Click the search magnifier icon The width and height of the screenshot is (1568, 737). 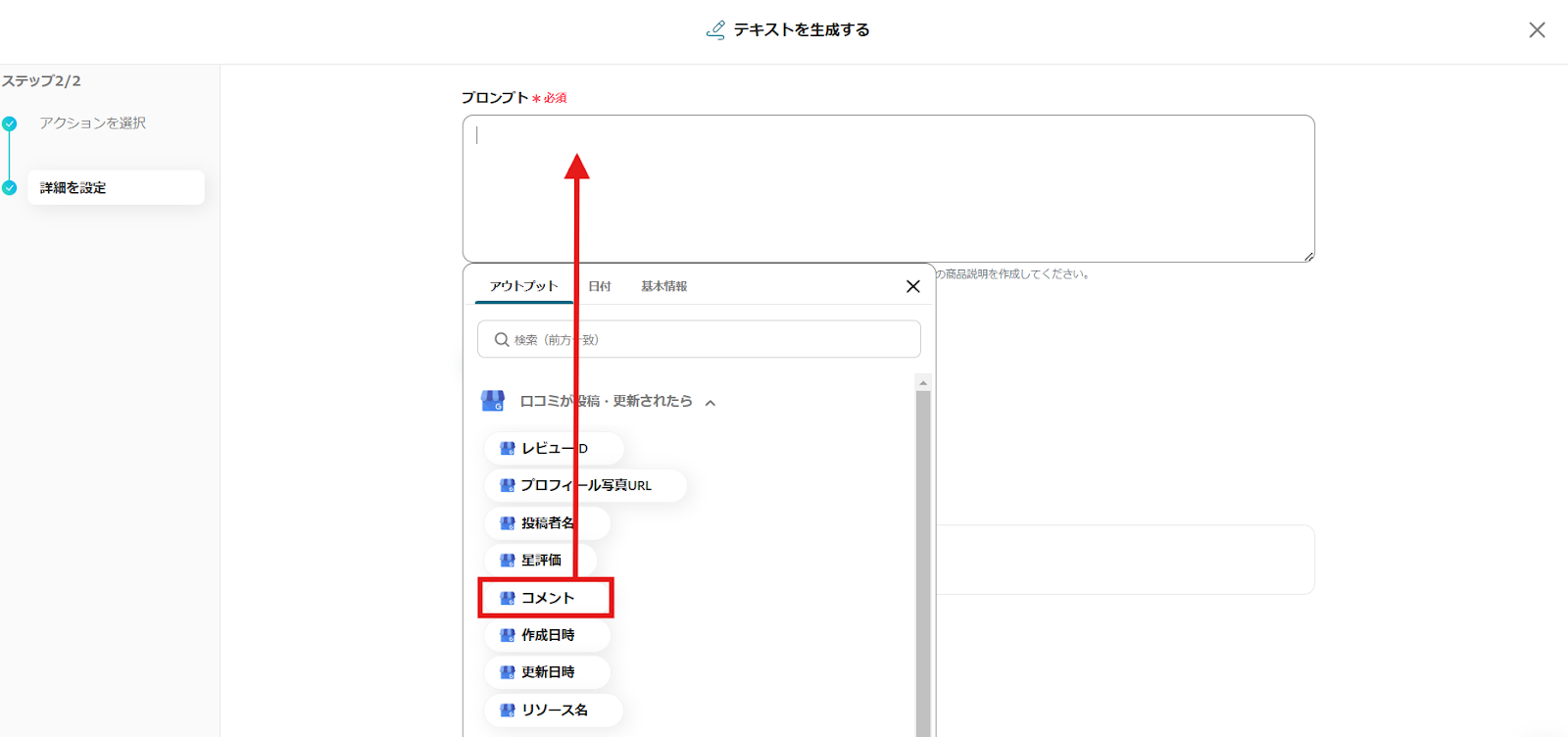[x=502, y=340]
